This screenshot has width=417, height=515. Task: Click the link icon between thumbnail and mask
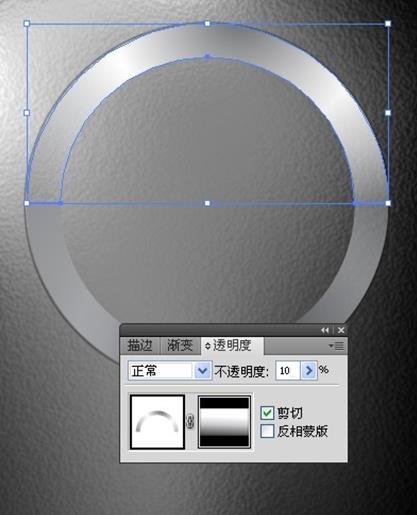(190, 422)
